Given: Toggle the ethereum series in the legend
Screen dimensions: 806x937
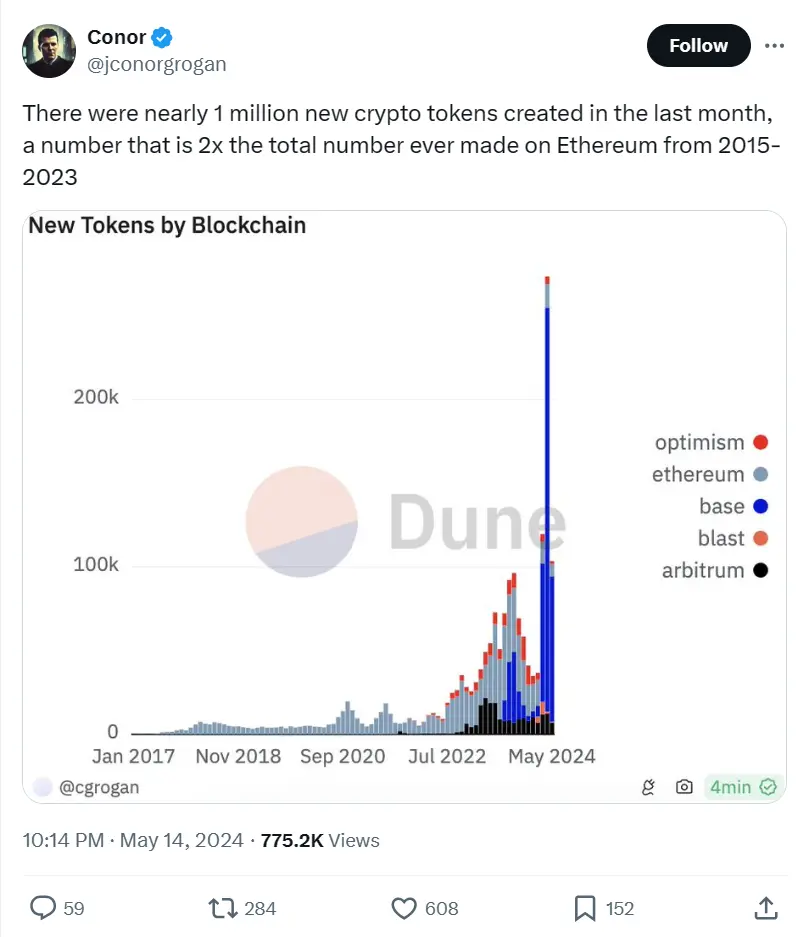Looking at the screenshot, I should [x=700, y=474].
